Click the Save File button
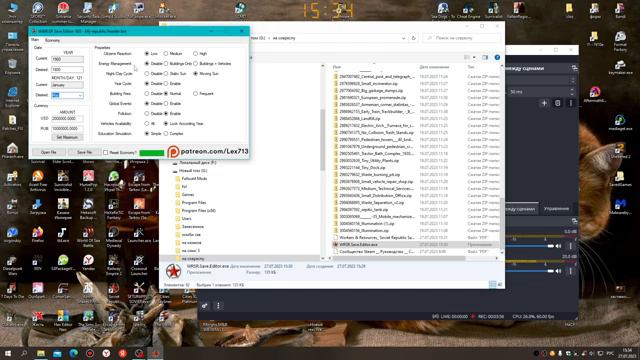The width and height of the screenshot is (640, 360). click(x=84, y=152)
